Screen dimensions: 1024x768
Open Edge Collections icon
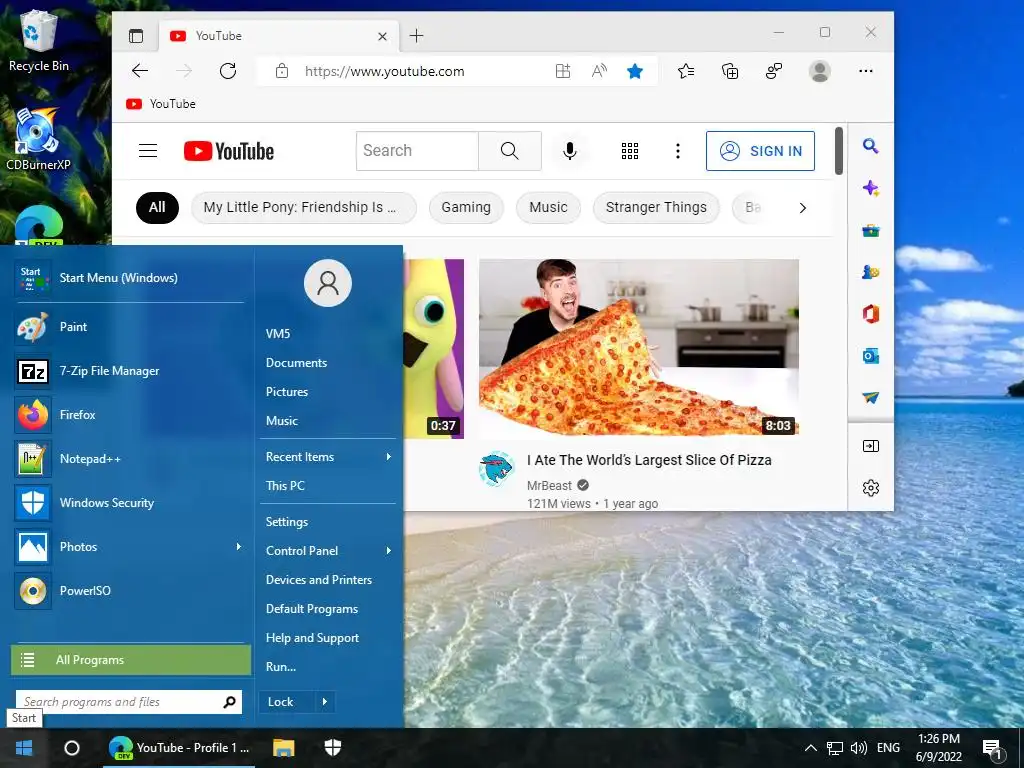(x=730, y=71)
